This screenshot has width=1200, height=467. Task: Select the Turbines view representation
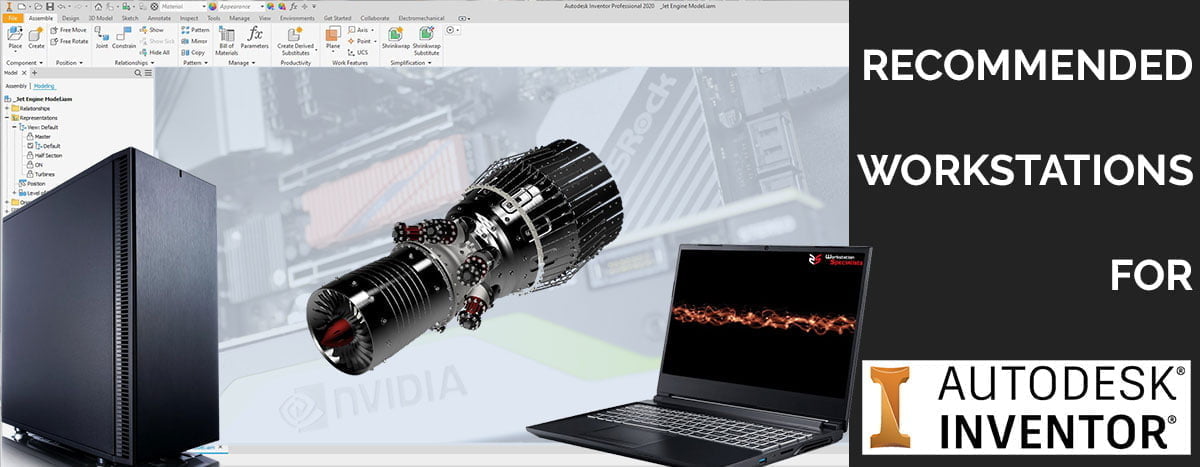41,174
